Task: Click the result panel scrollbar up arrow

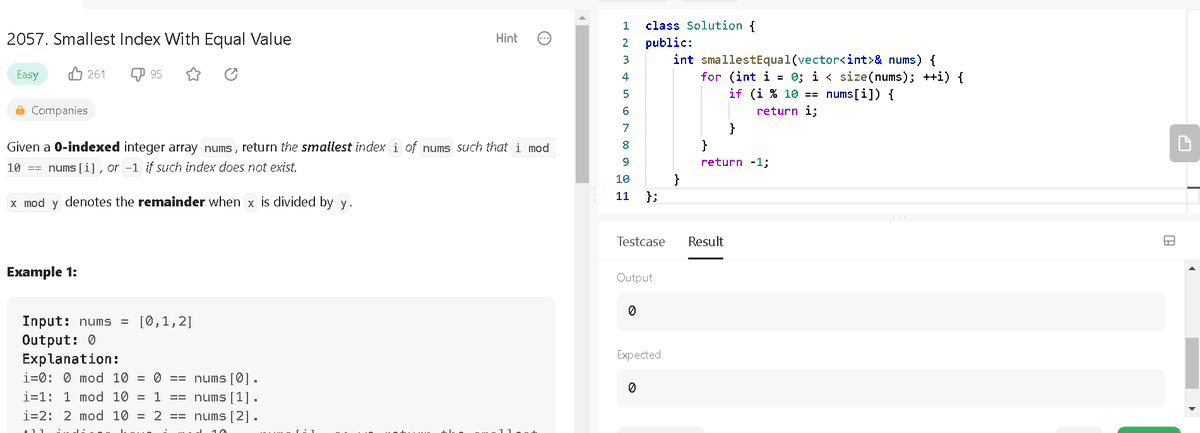Action: coord(1192,268)
